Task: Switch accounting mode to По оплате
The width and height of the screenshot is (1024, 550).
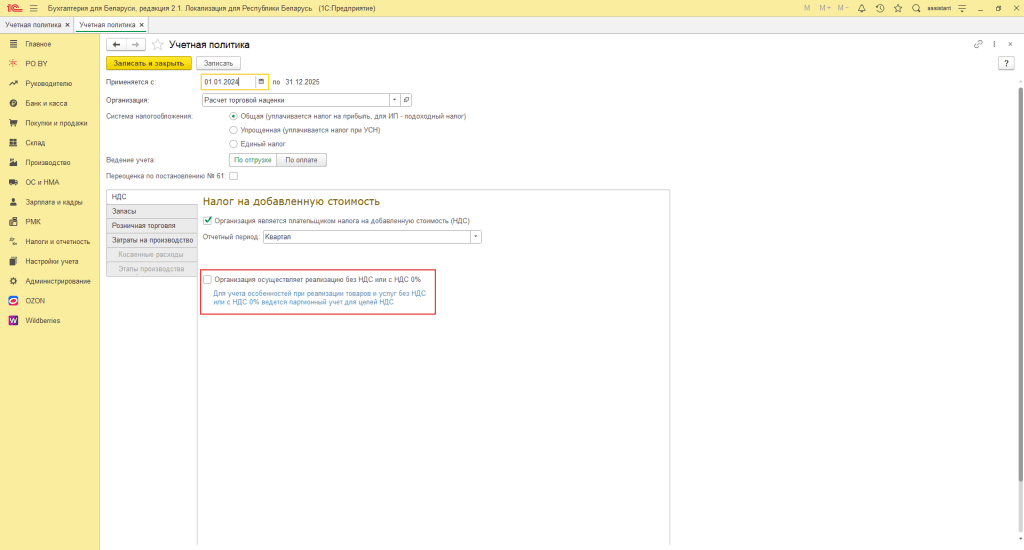Action: click(303, 159)
